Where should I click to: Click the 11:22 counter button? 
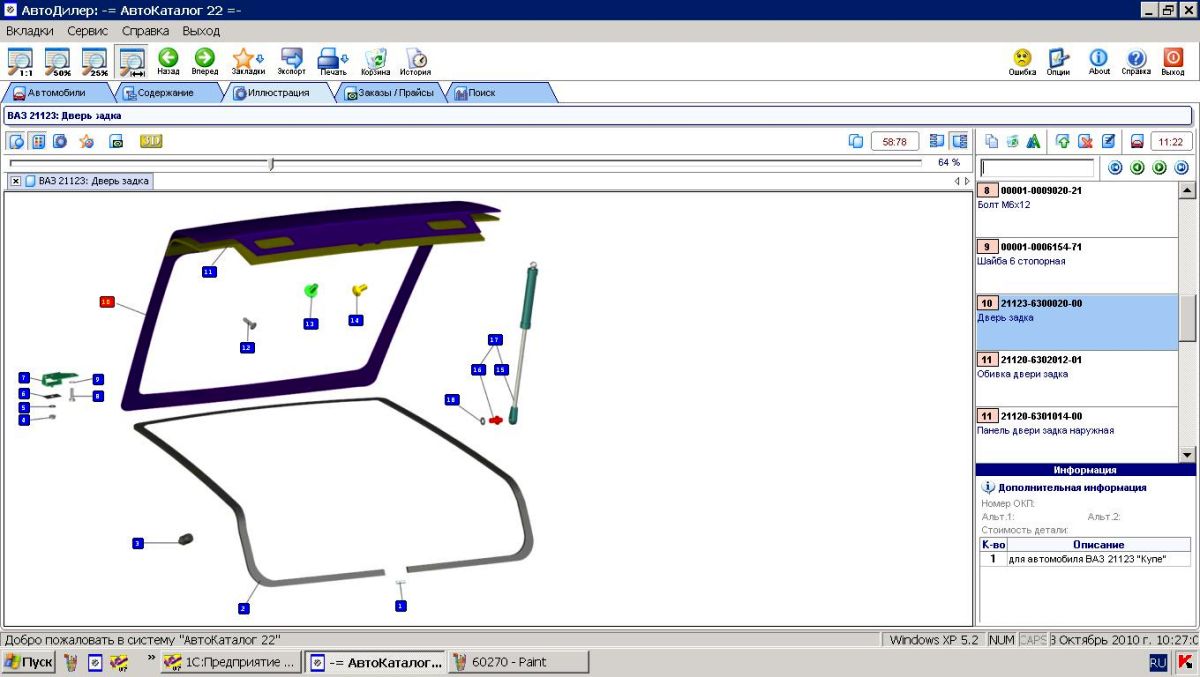pos(1171,141)
